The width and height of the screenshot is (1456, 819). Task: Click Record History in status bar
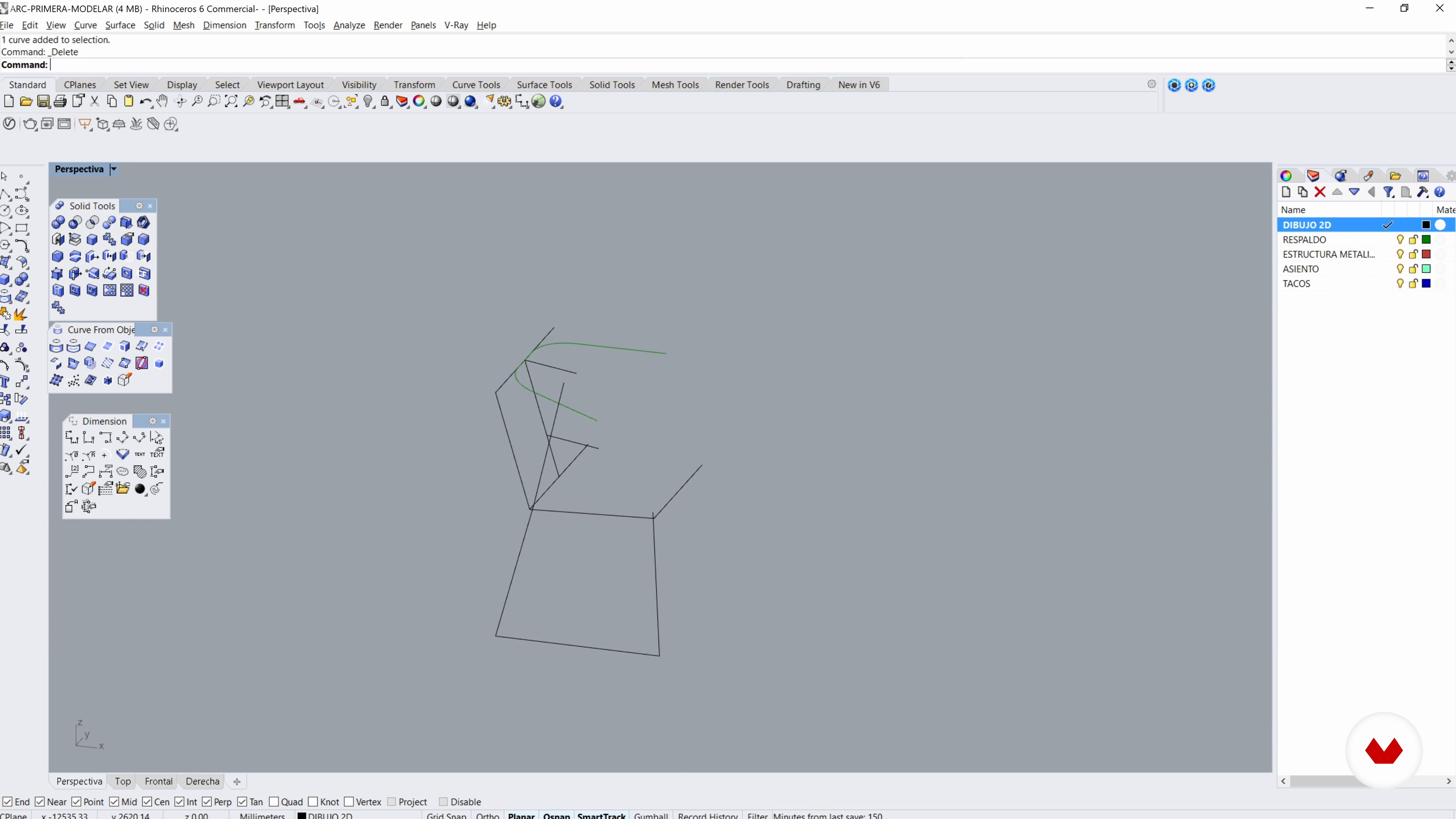[708, 815]
